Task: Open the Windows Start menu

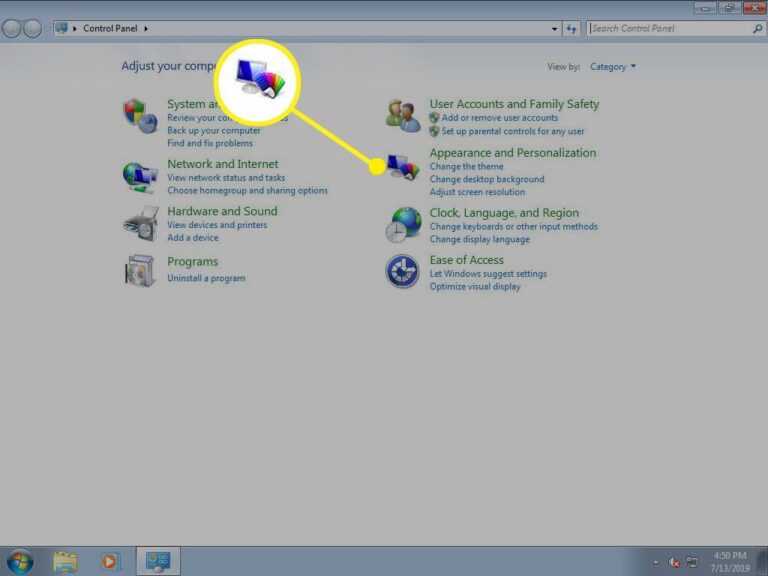Action: 20,561
